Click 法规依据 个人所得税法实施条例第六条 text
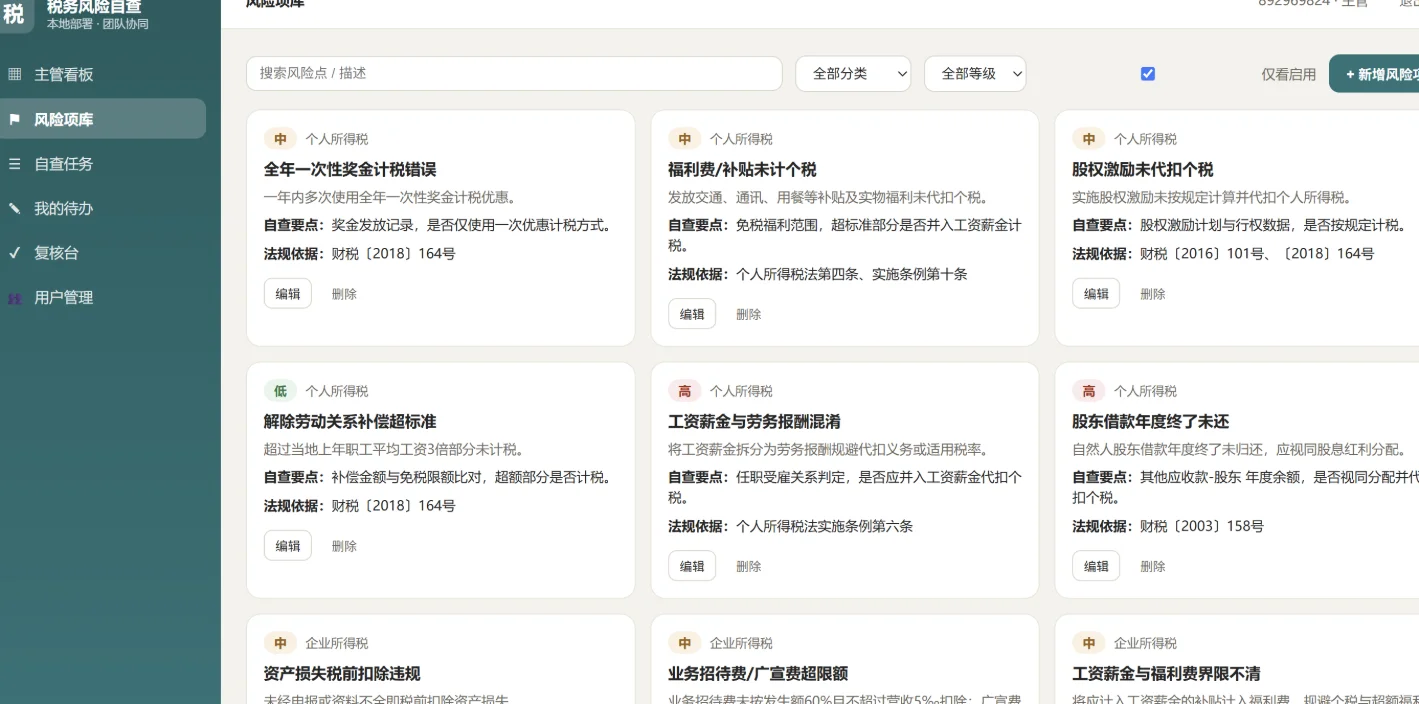1419x704 pixels. pyautogui.click(x=790, y=526)
